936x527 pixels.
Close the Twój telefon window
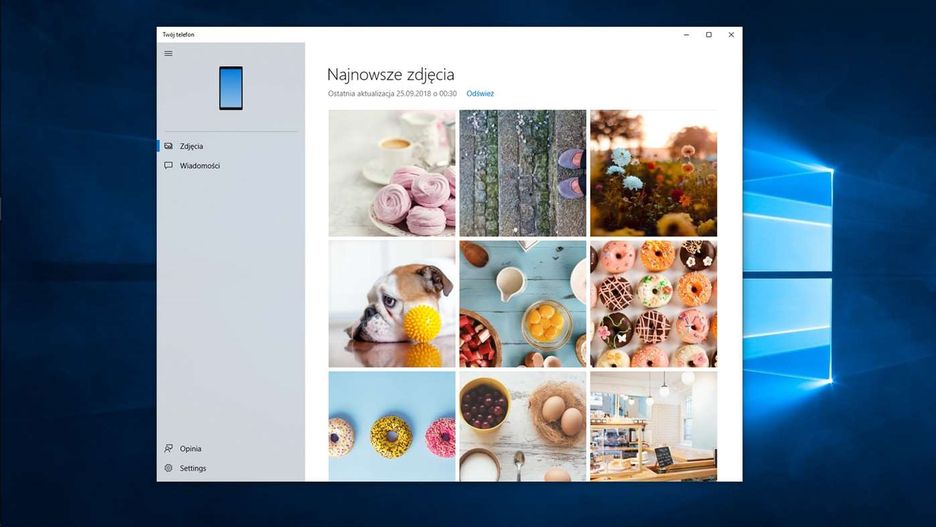tap(731, 35)
